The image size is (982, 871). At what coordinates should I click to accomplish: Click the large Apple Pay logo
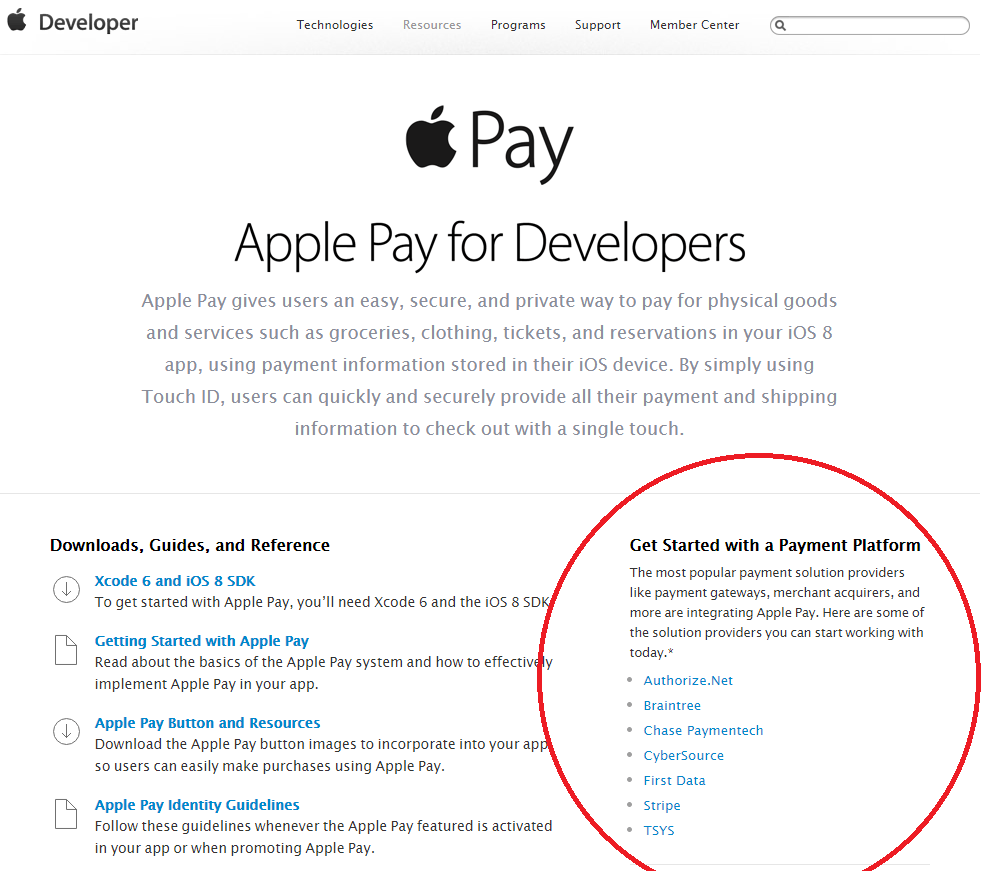tap(489, 143)
